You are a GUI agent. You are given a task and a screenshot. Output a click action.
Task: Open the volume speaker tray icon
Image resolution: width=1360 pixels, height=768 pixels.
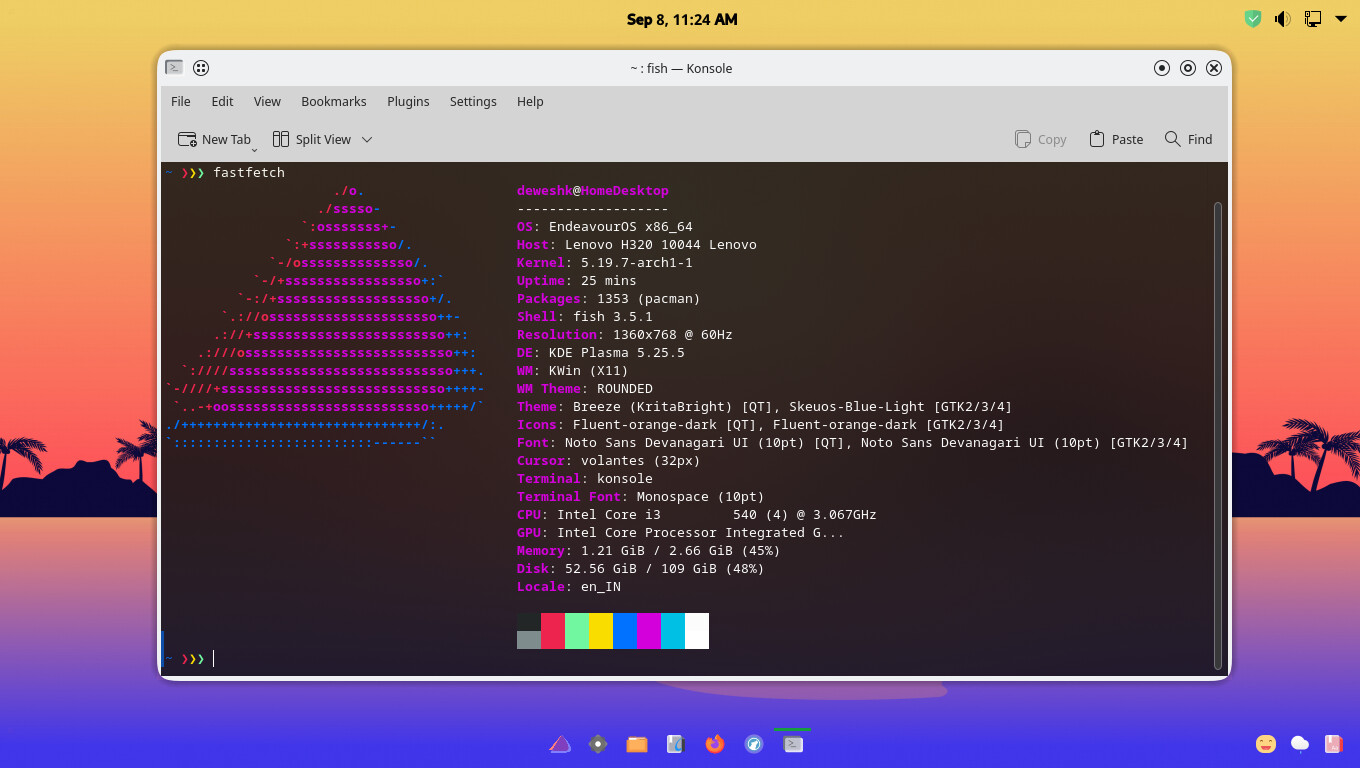pyautogui.click(x=1282, y=19)
